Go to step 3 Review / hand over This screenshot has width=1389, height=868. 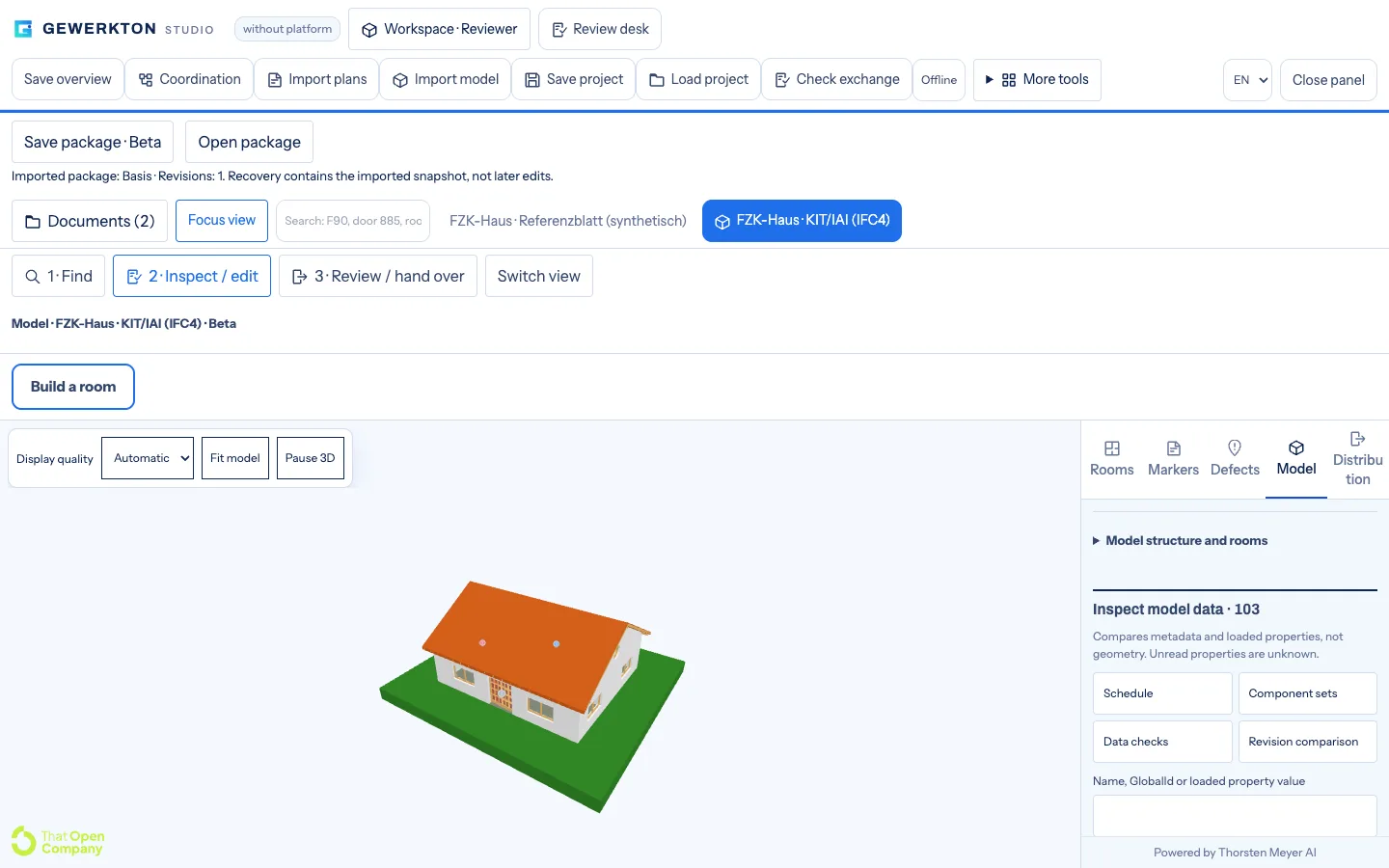pos(378,276)
